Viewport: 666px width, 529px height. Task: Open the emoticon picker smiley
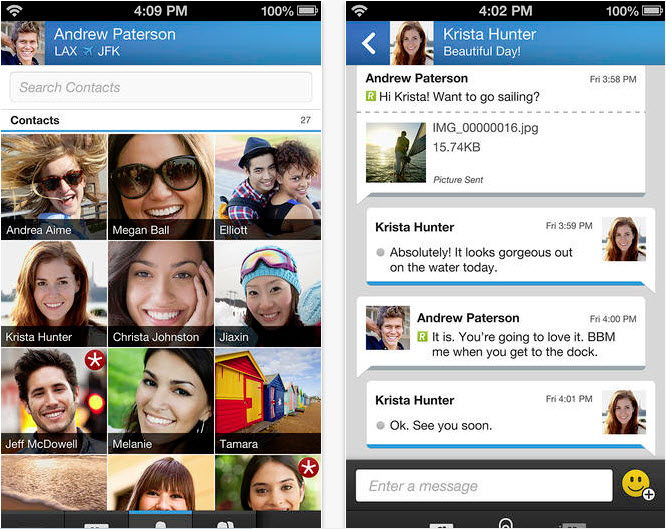pos(637,485)
